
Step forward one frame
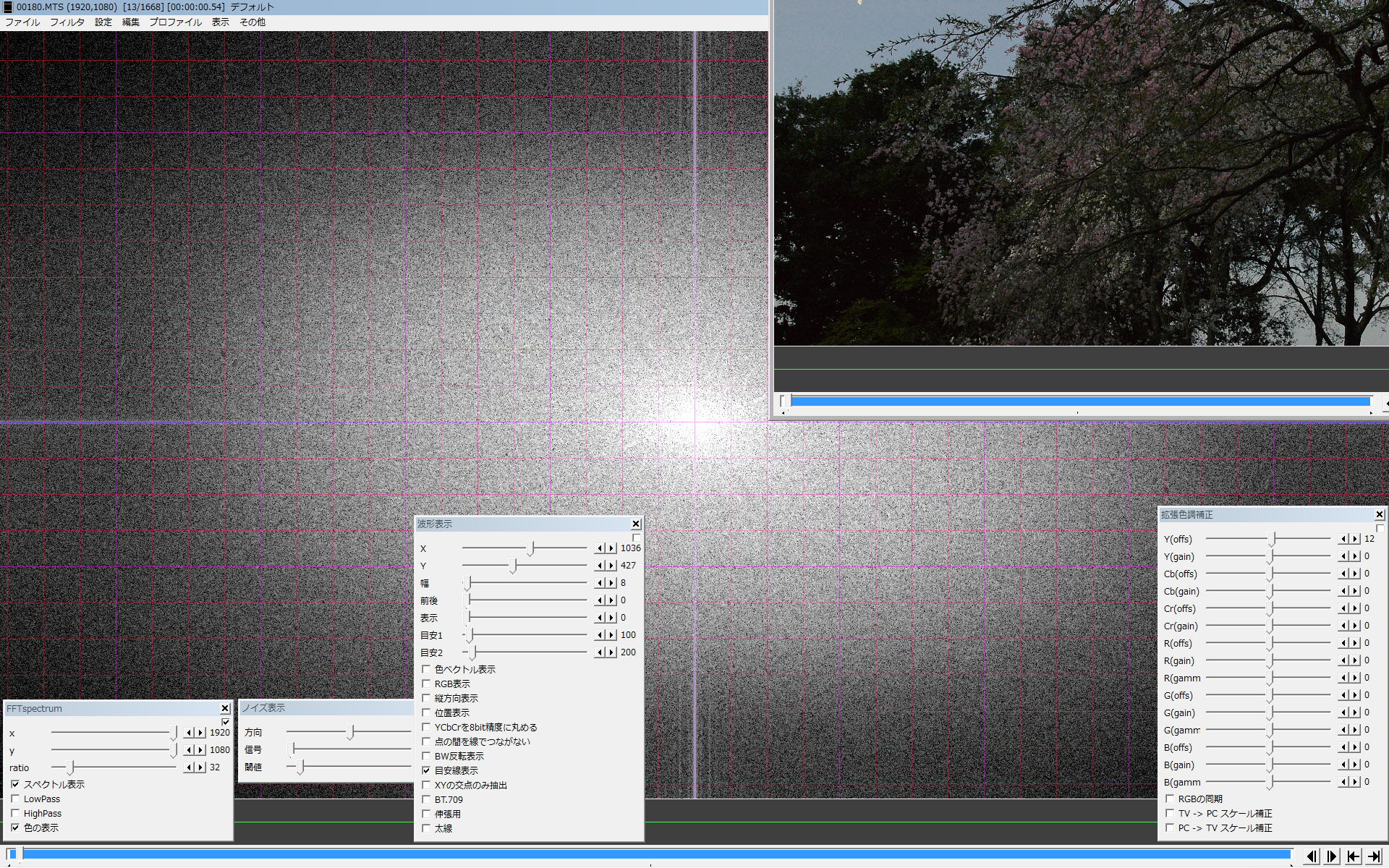[1332, 856]
